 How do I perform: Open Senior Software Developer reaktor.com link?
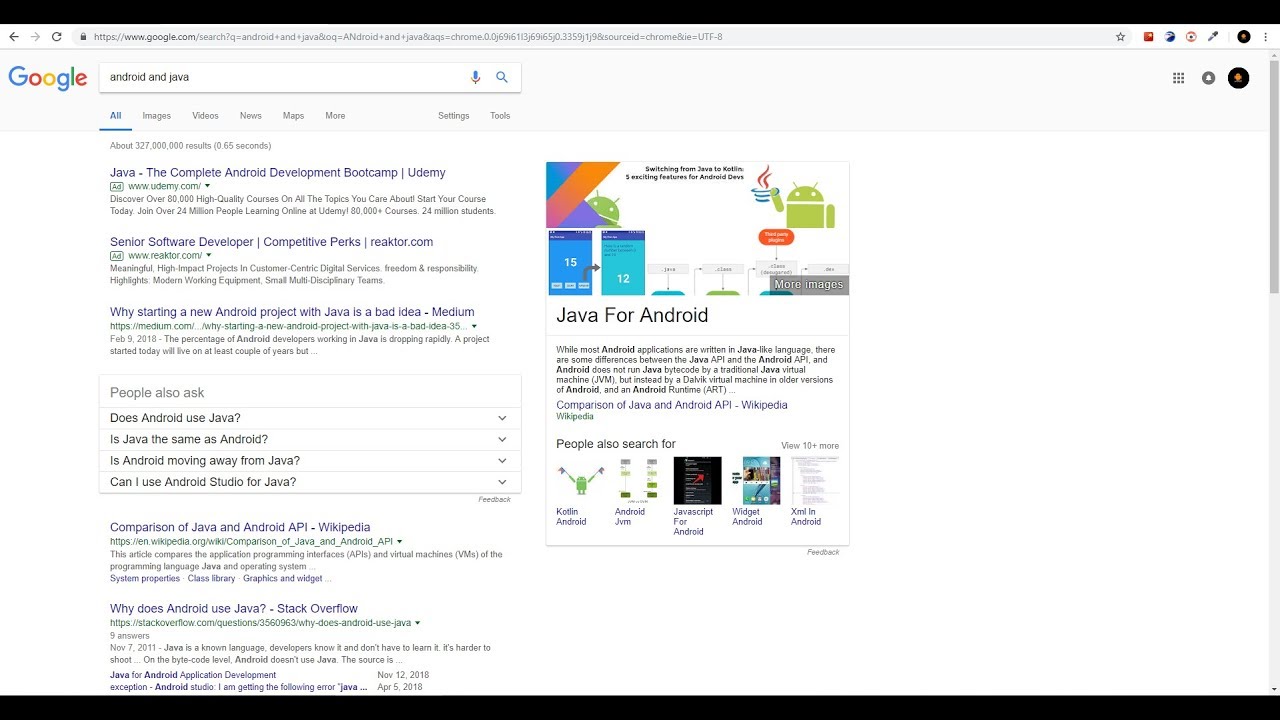tap(271, 242)
